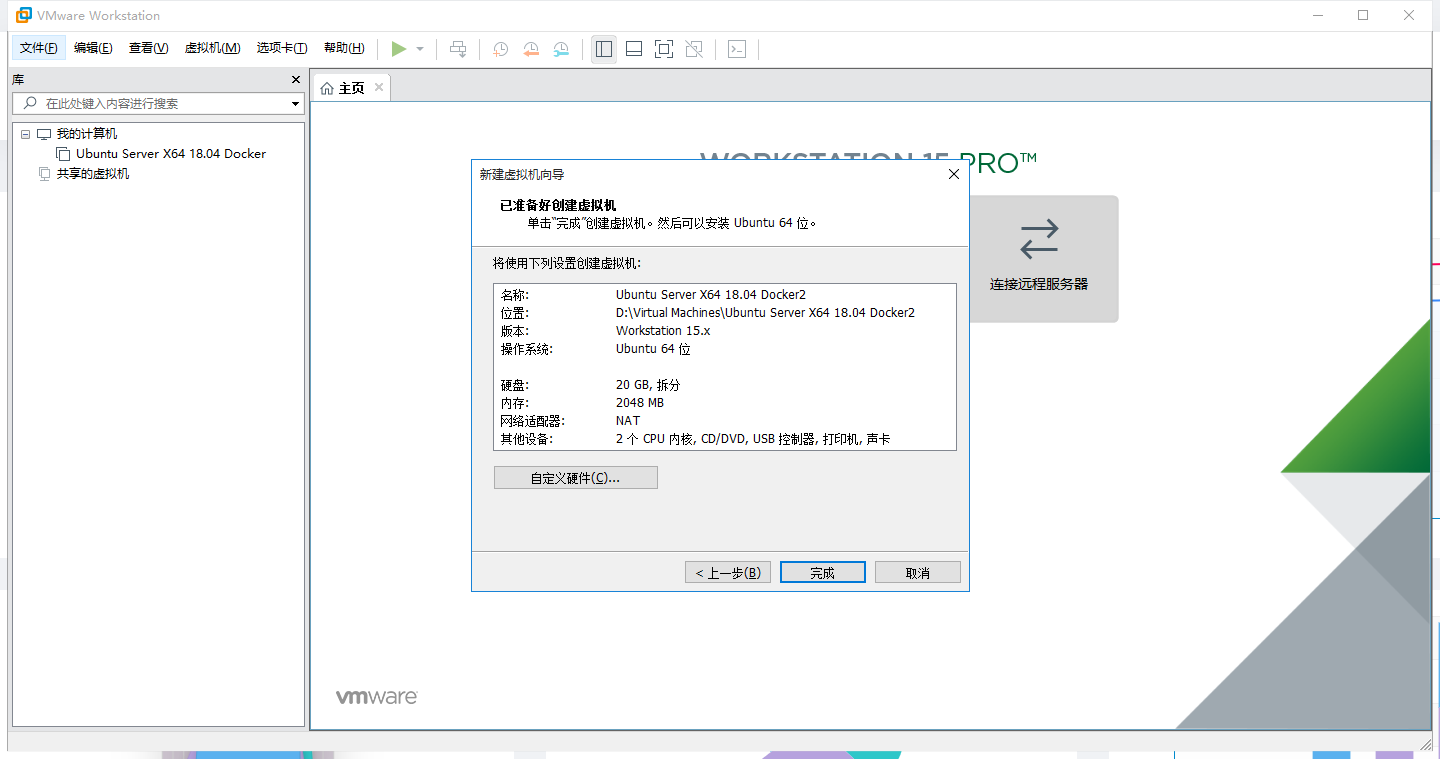Close the 新建虚拟机向导 dialog
Image resolution: width=1440 pixels, height=759 pixels.
pyautogui.click(x=953, y=174)
